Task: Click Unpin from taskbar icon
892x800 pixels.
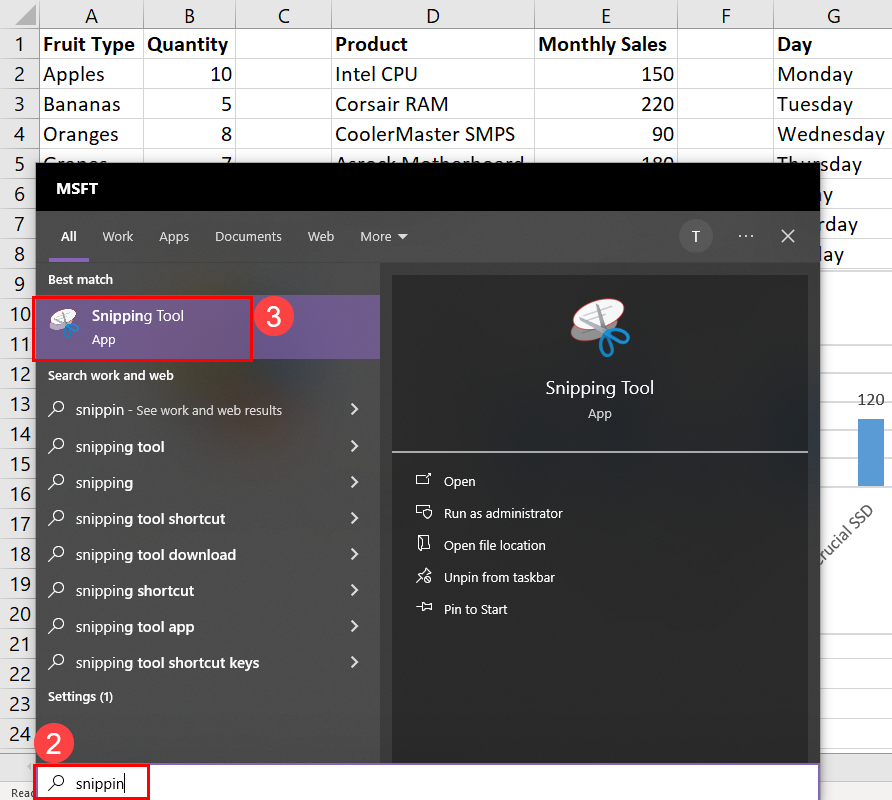Action: 424,576
